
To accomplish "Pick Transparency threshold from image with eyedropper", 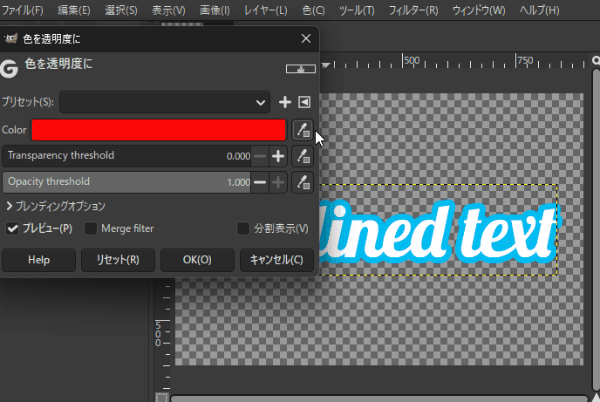I will tap(302, 156).
